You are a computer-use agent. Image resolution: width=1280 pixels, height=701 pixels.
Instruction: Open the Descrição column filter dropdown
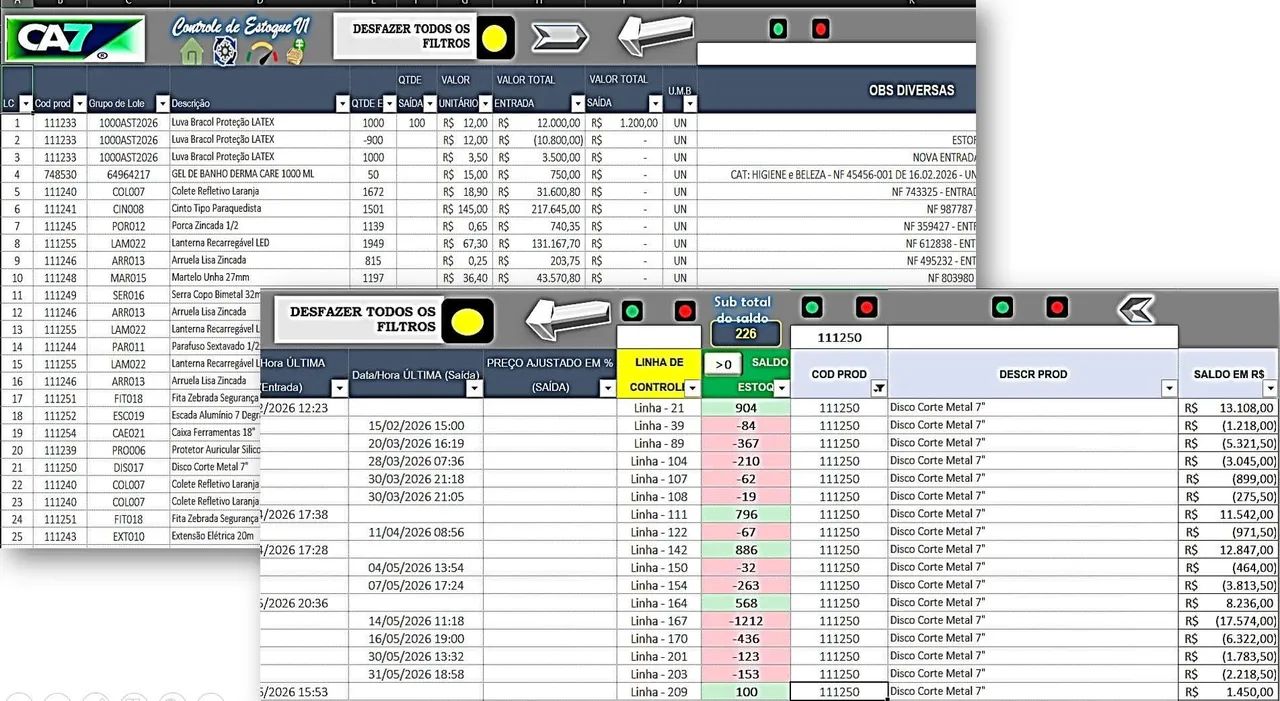point(342,103)
